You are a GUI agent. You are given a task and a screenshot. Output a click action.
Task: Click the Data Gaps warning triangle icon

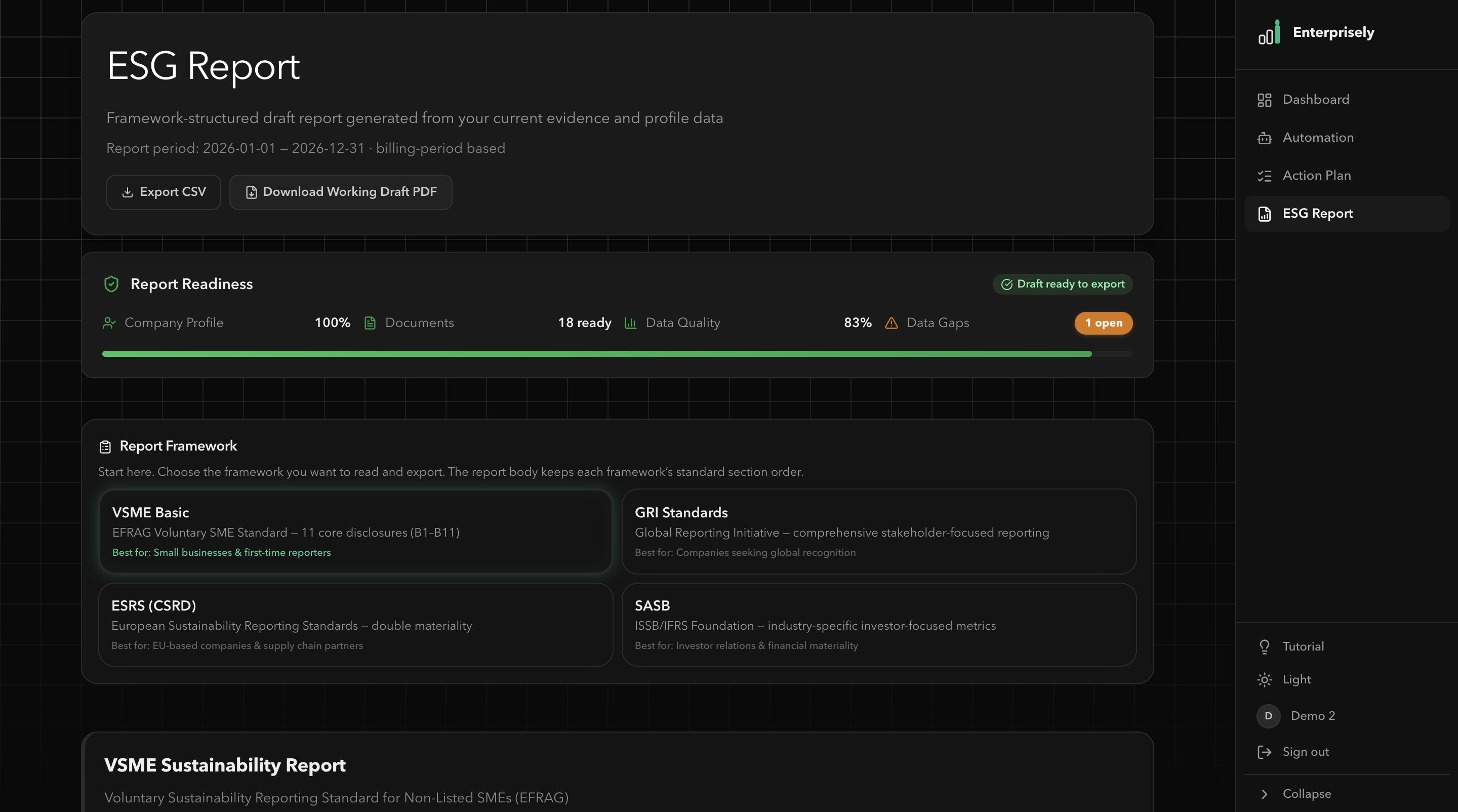(x=891, y=322)
